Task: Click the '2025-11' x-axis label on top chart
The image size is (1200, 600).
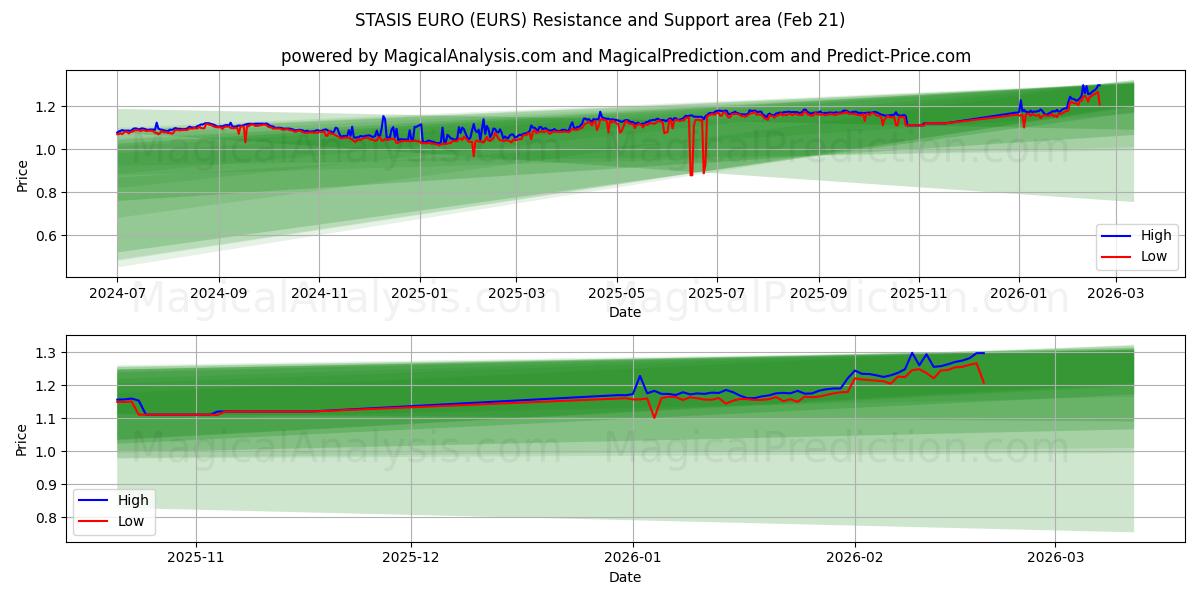Action: (919, 294)
